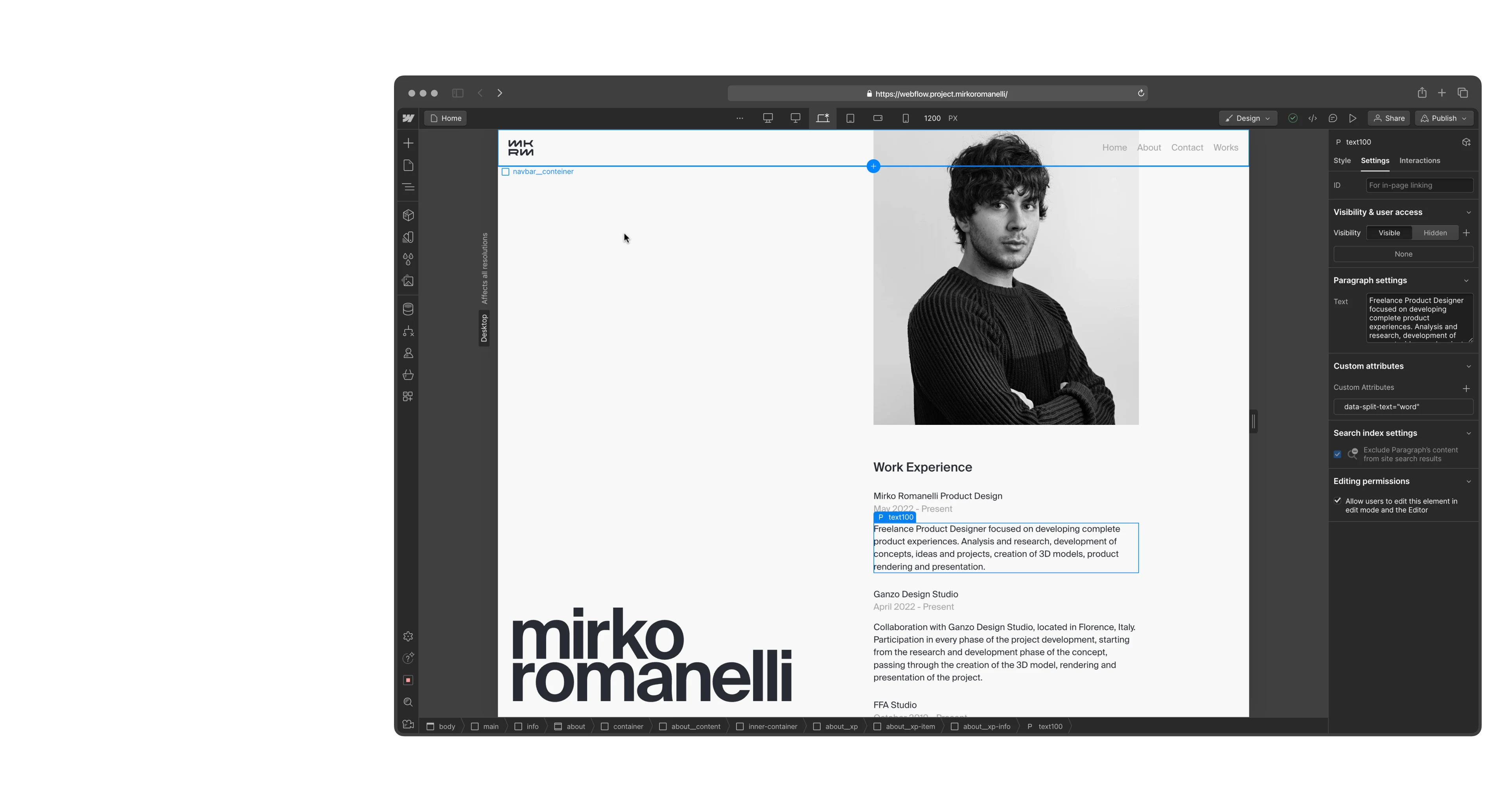
Task: Collapse the Custom attributes section
Action: coord(1468,366)
